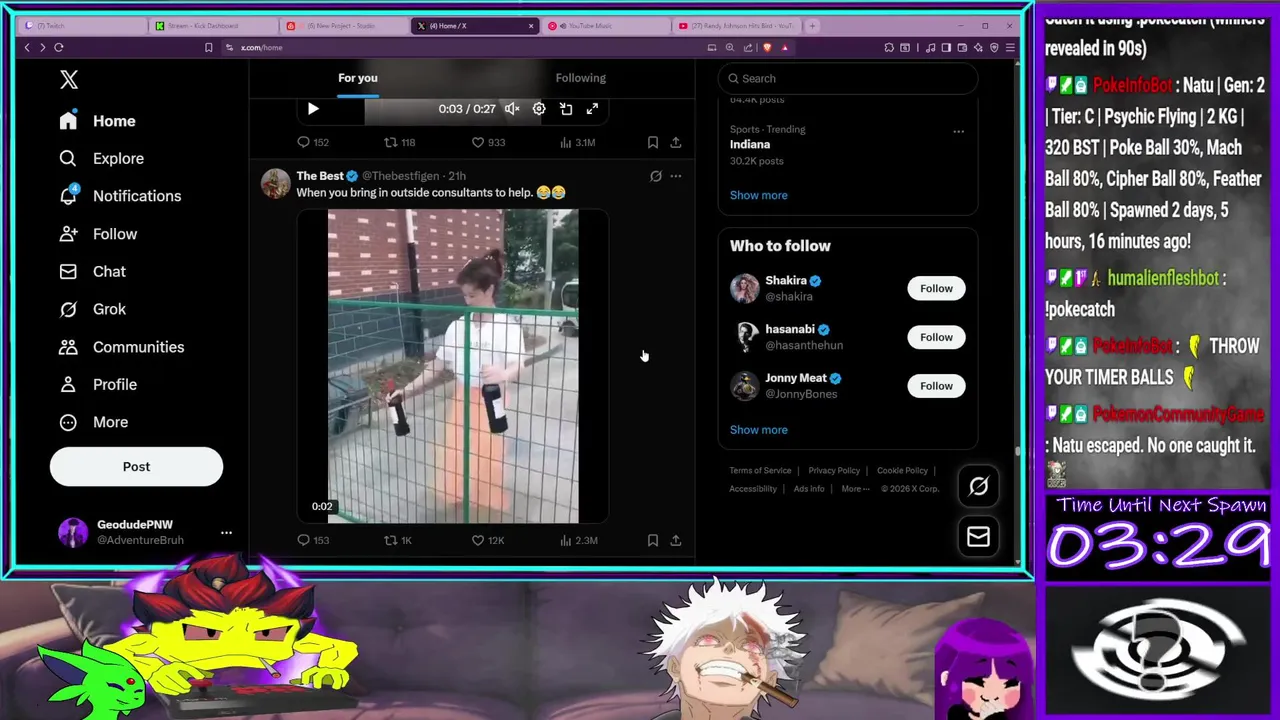Open the footer More ··· menu
Viewport: 1280px width, 720px height.
(855, 489)
